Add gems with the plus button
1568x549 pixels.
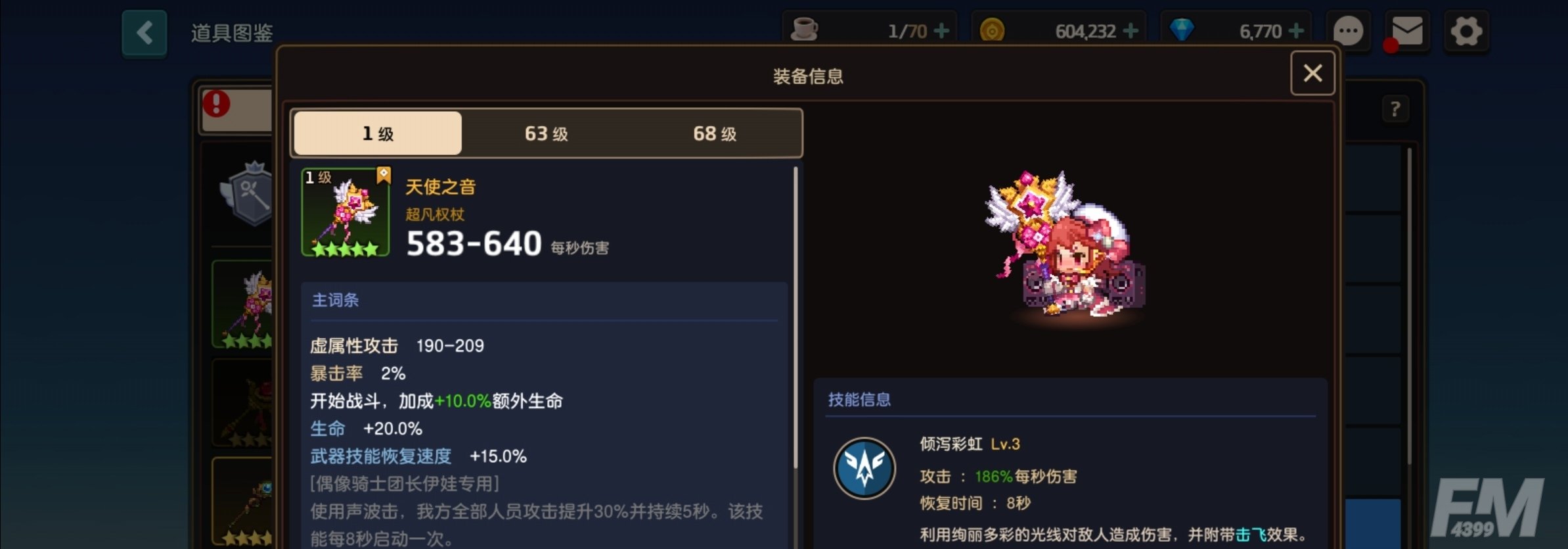(1296, 31)
